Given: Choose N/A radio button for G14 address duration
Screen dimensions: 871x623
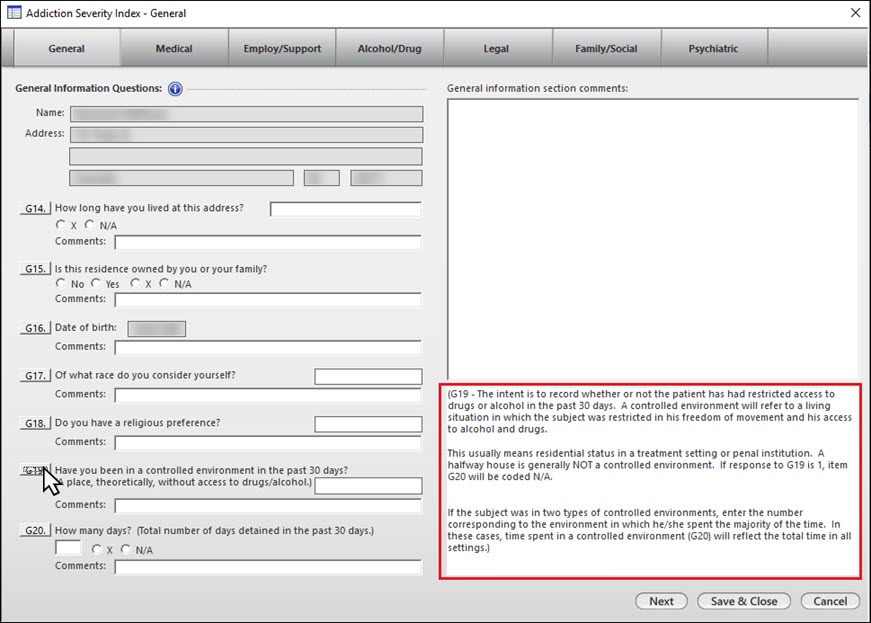Looking at the screenshot, I should coord(90,226).
